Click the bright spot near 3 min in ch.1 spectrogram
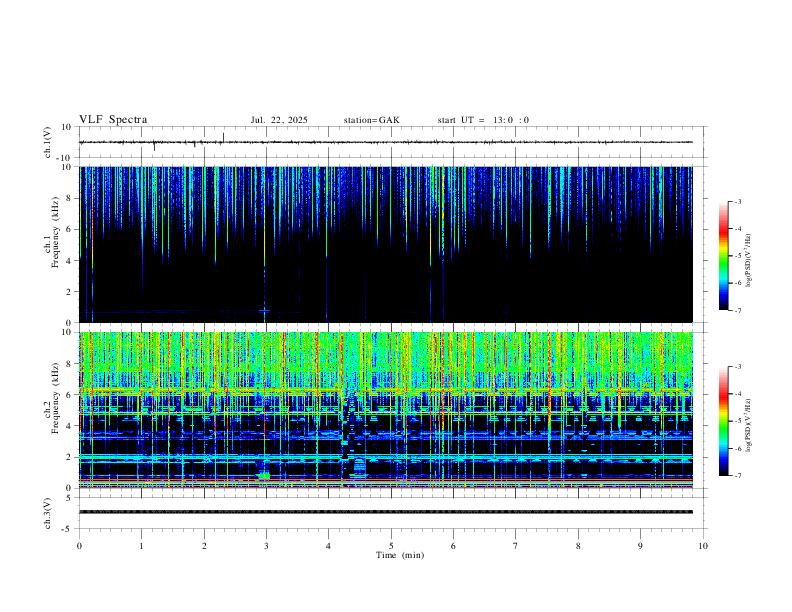 [264, 311]
